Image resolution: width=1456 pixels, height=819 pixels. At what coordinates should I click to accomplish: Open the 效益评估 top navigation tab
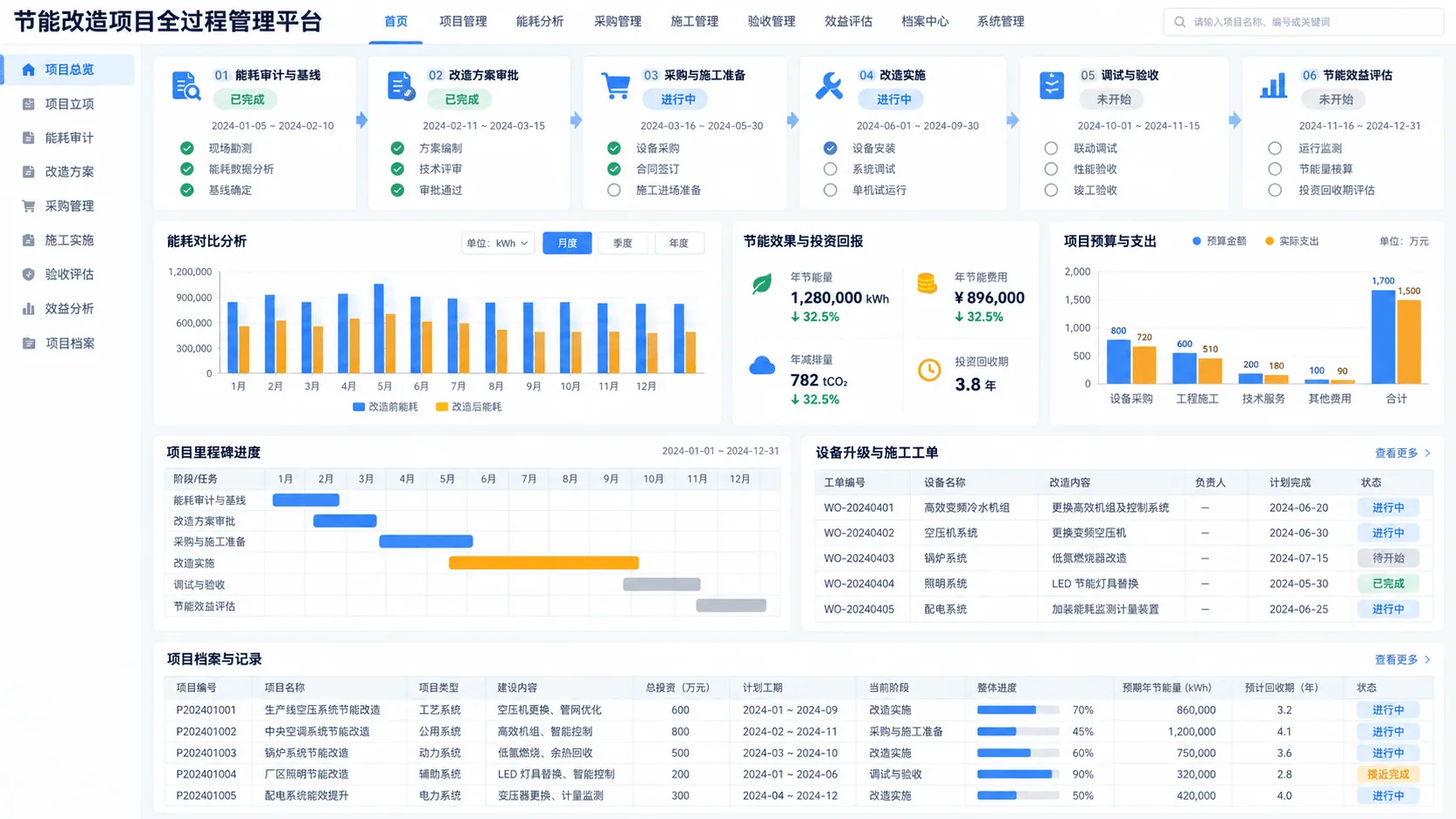point(848,21)
